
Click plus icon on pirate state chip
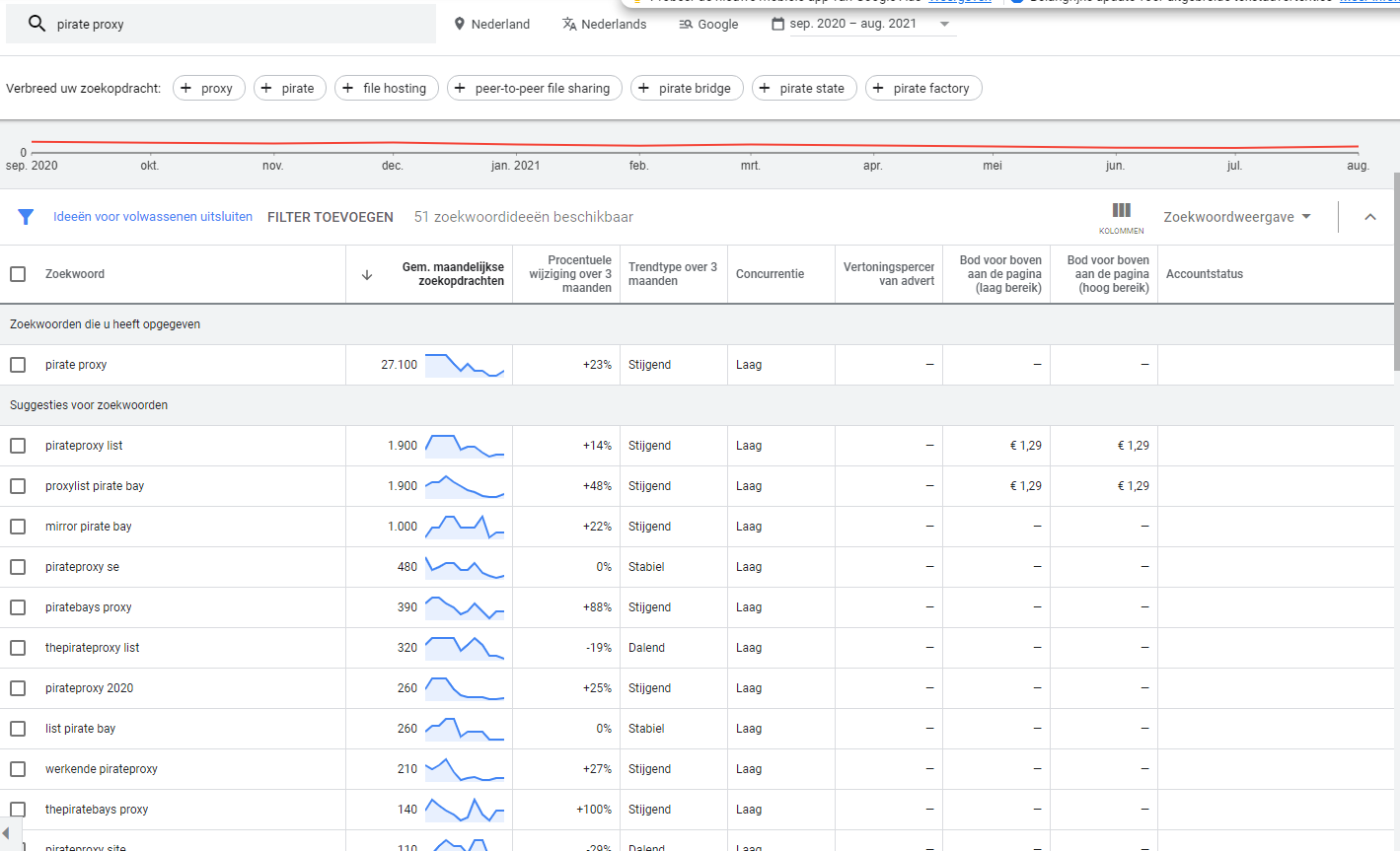pos(765,88)
